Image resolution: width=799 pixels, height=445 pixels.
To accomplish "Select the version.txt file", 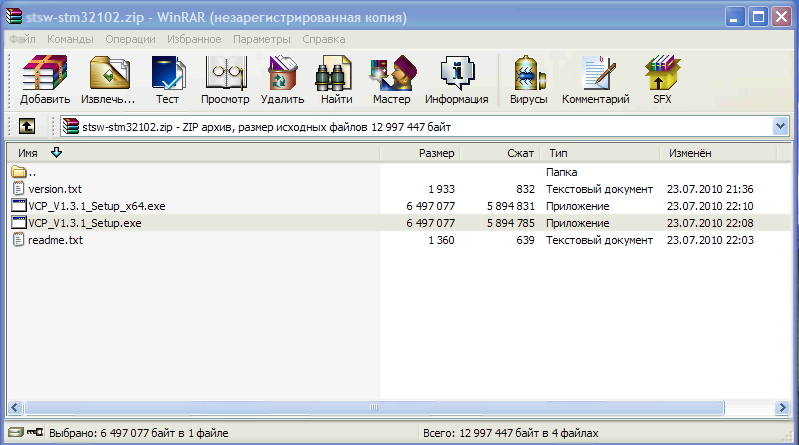I will click(x=55, y=189).
